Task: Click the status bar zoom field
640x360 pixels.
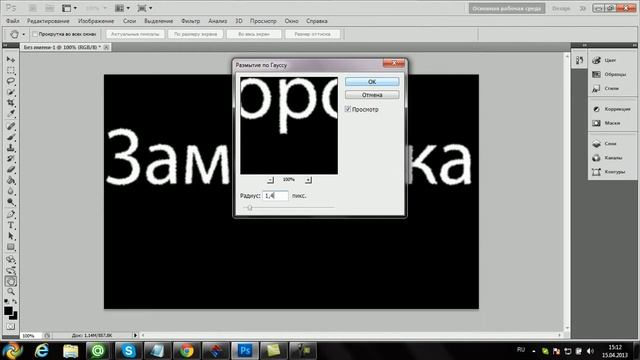Action: coord(31,336)
